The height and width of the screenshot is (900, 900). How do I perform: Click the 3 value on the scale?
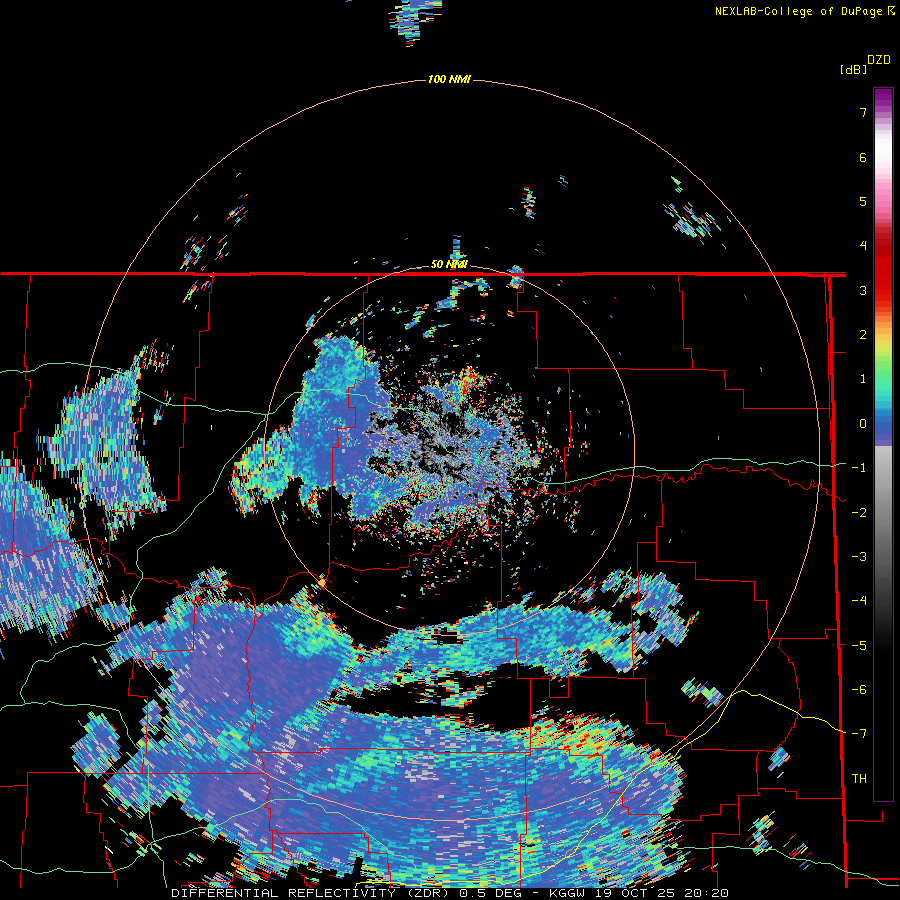coord(863,290)
